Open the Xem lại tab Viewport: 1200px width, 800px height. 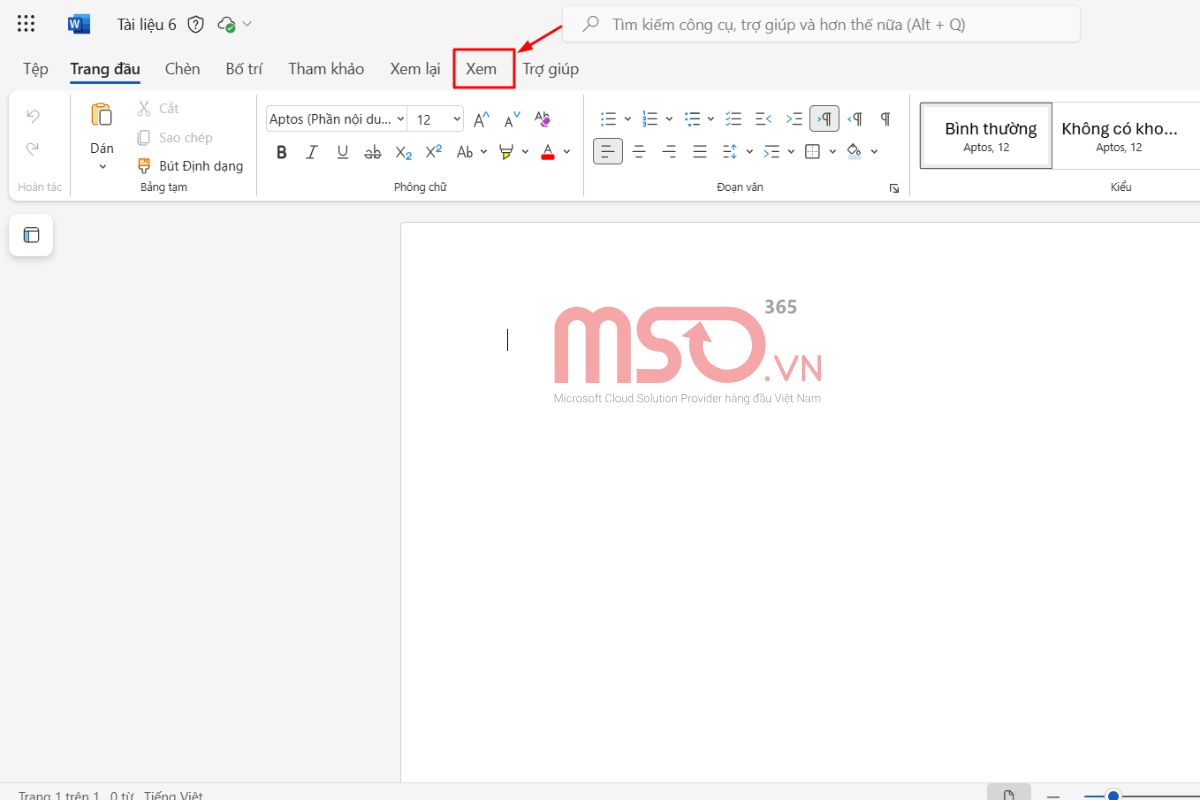click(415, 69)
